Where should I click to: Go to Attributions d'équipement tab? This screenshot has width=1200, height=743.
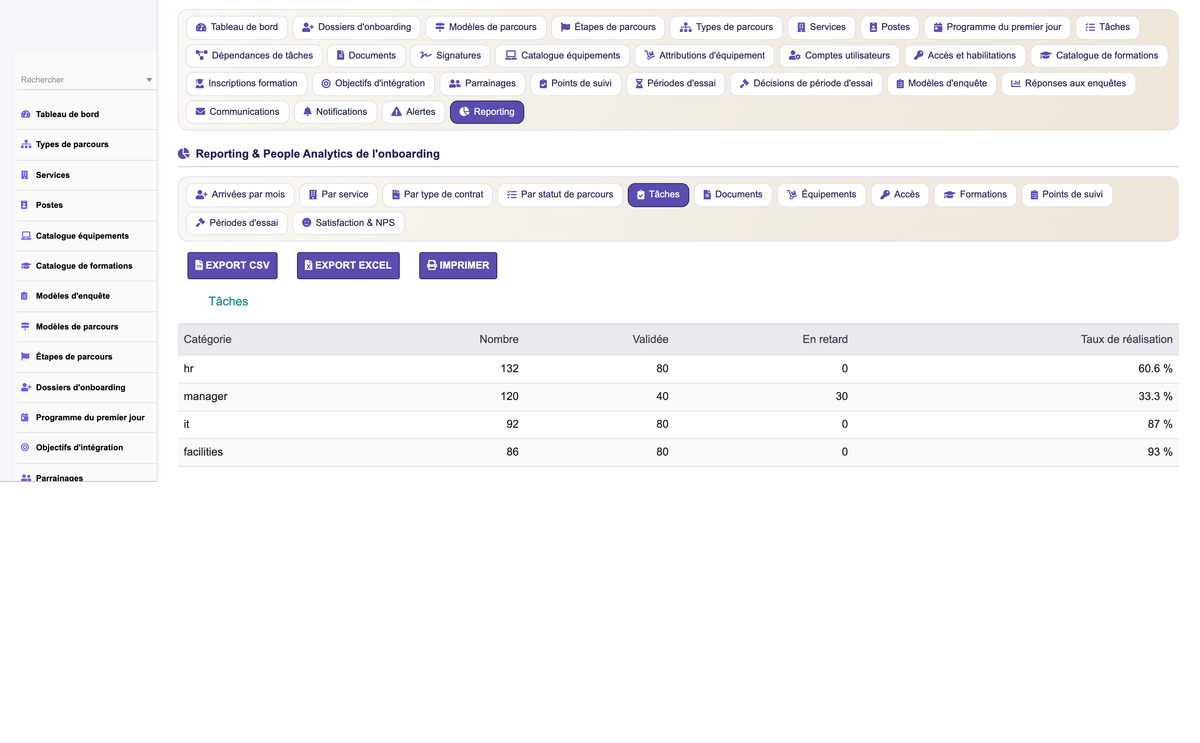pos(705,55)
